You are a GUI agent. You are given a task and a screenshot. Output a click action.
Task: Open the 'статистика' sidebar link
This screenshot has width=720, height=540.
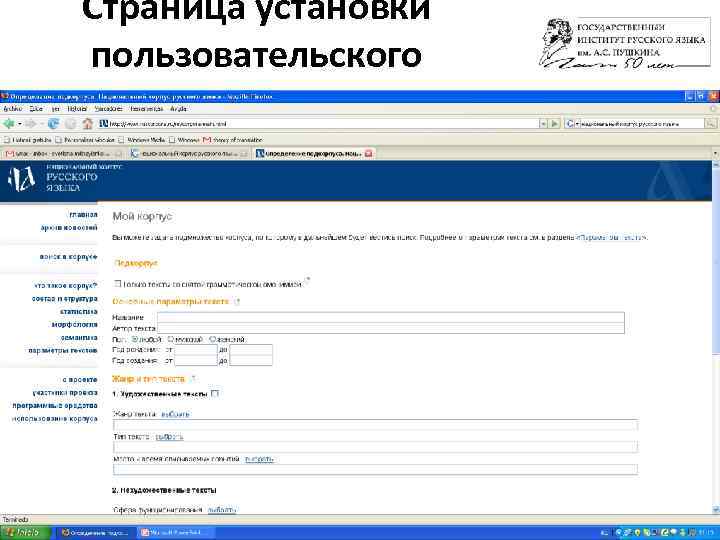click(79, 311)
